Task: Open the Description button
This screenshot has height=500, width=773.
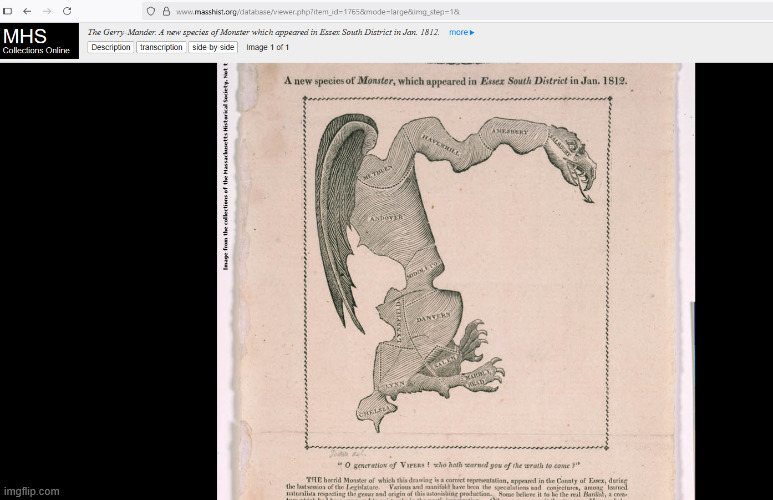Action: pyautogui.click(x=110, y=47)
